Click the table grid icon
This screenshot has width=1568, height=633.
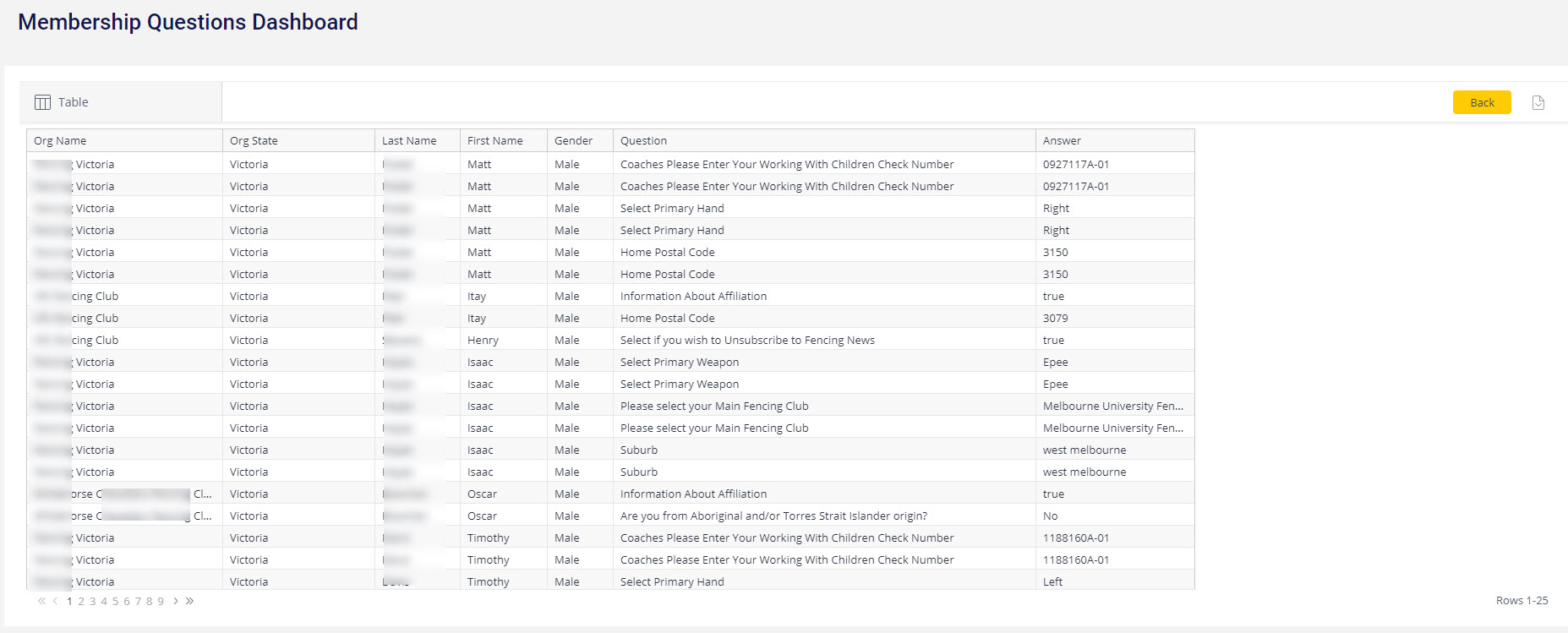click(42, 102)
